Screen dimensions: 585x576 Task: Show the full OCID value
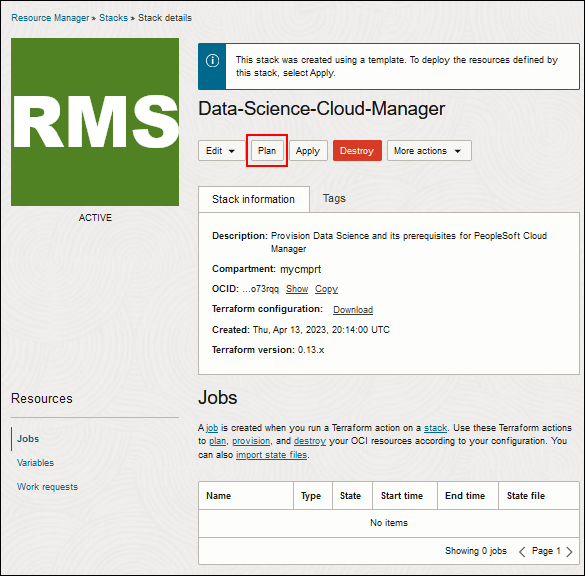297,289
